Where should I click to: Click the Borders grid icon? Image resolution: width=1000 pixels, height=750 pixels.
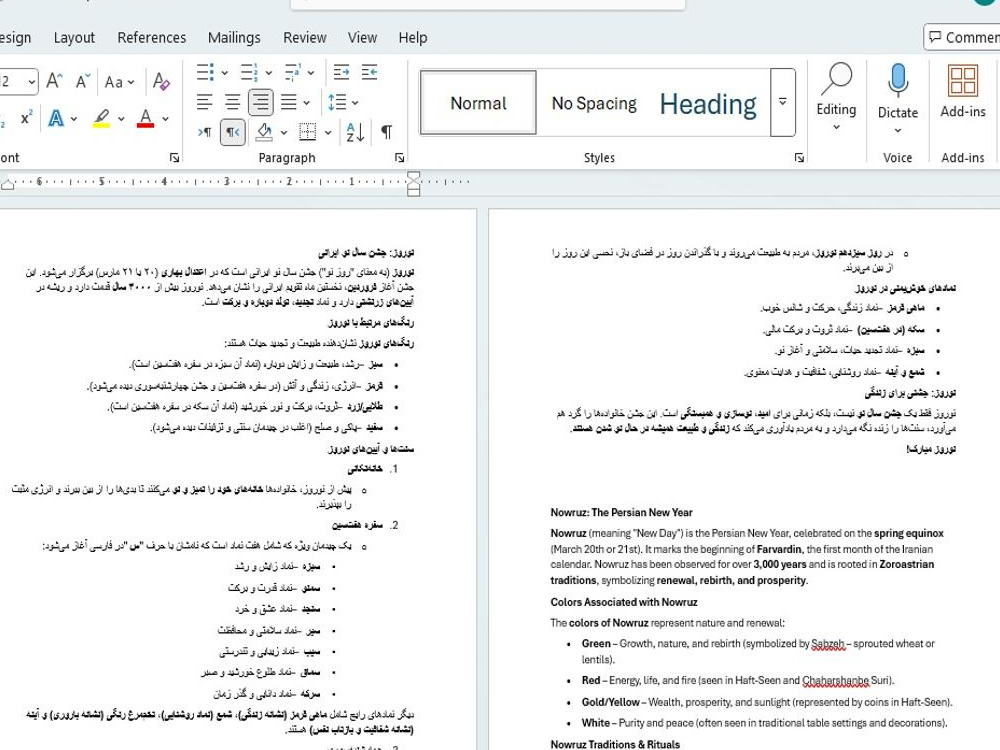click(x=307, y=132)
